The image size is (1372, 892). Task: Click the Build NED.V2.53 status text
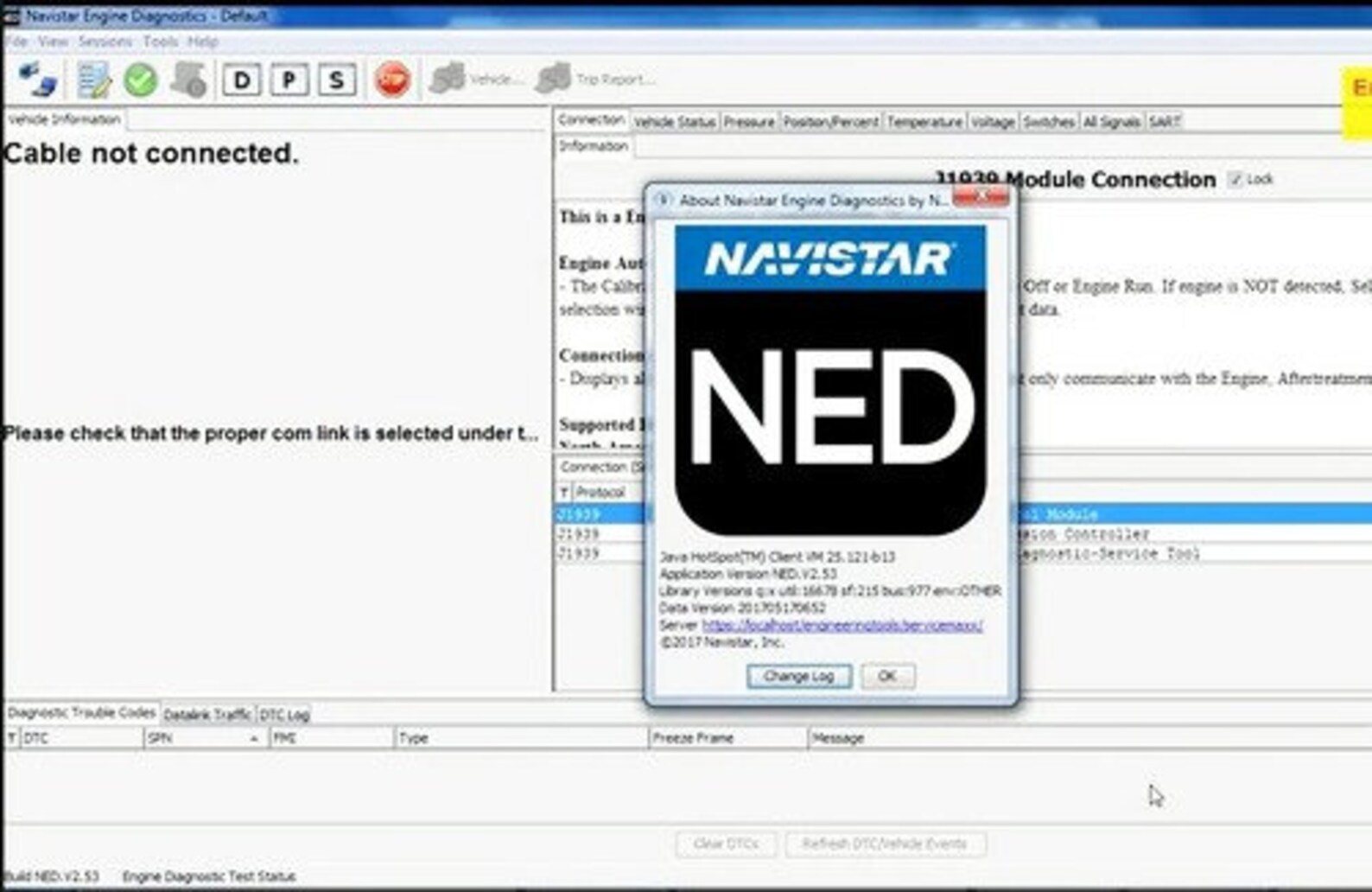(52, 876)
